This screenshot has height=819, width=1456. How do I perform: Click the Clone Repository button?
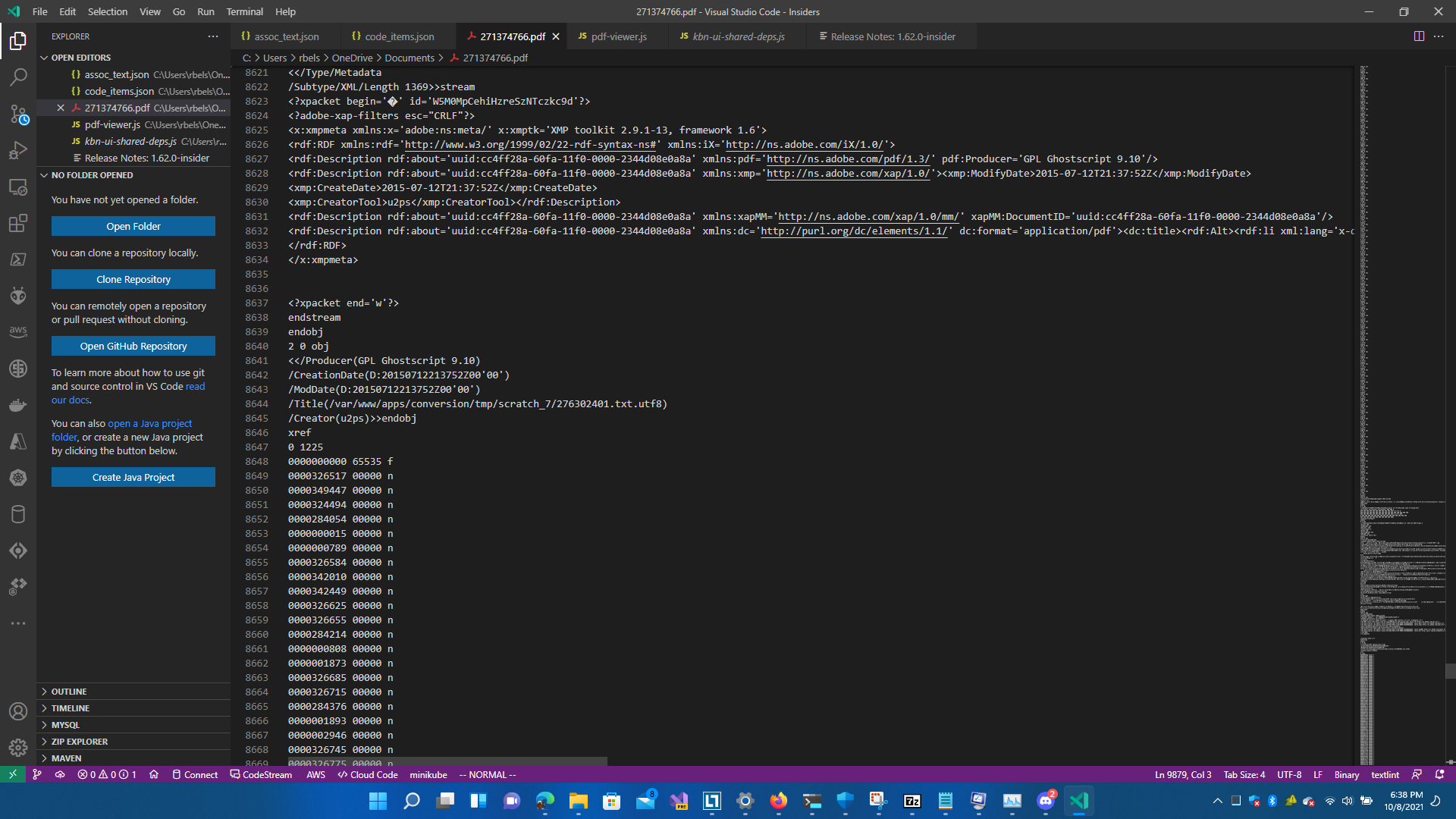[x=133, y=279]
